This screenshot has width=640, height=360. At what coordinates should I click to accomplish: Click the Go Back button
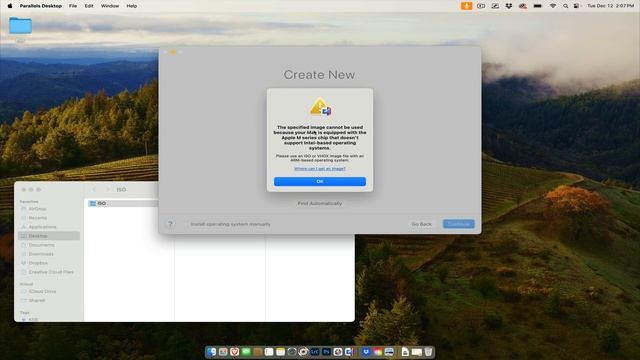click(421, 224)
